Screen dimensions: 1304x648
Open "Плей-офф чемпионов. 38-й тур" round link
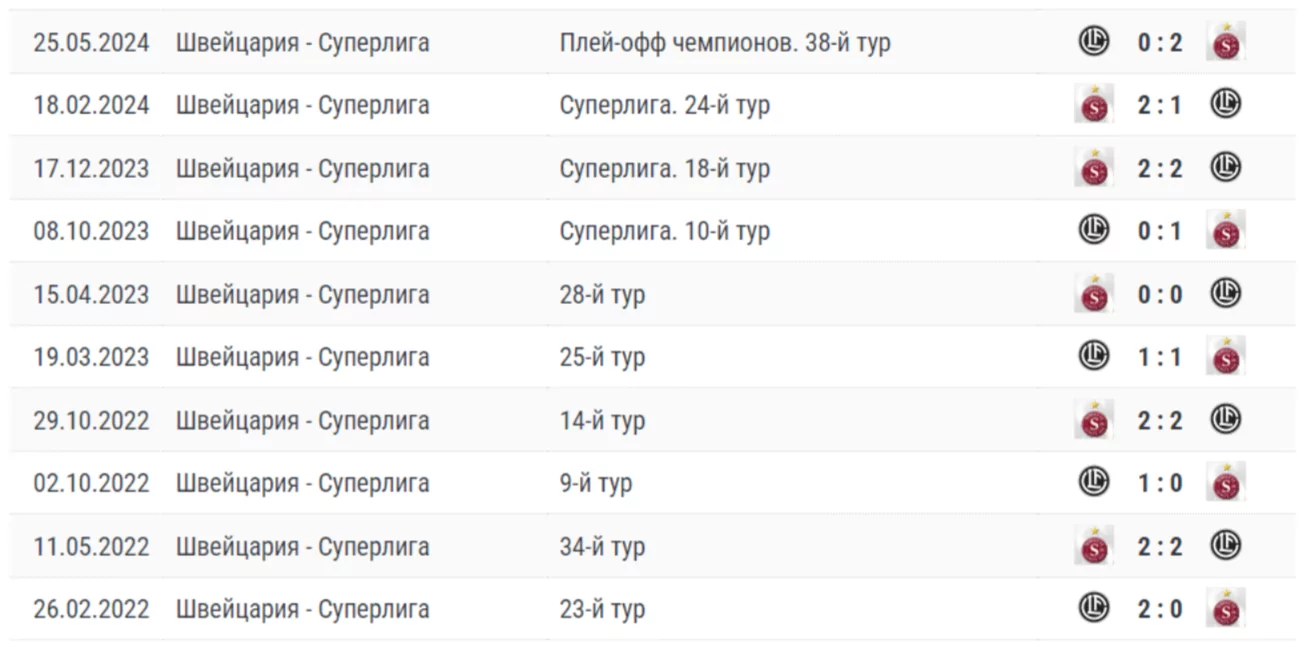pyautogui.click(x=724, y=43)
